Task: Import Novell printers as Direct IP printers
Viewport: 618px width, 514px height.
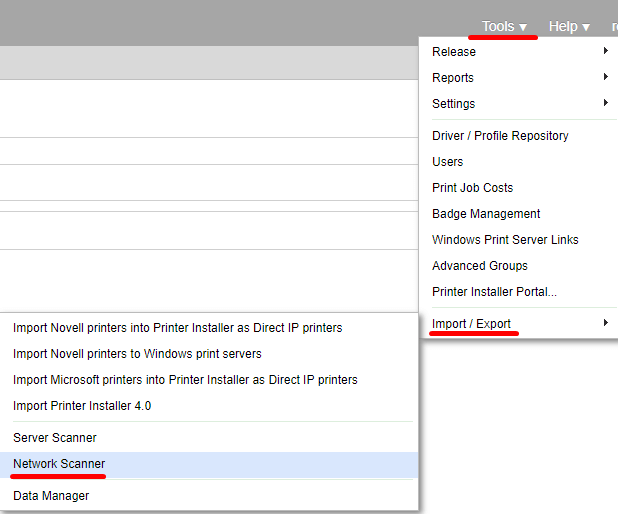Action: 177,328
